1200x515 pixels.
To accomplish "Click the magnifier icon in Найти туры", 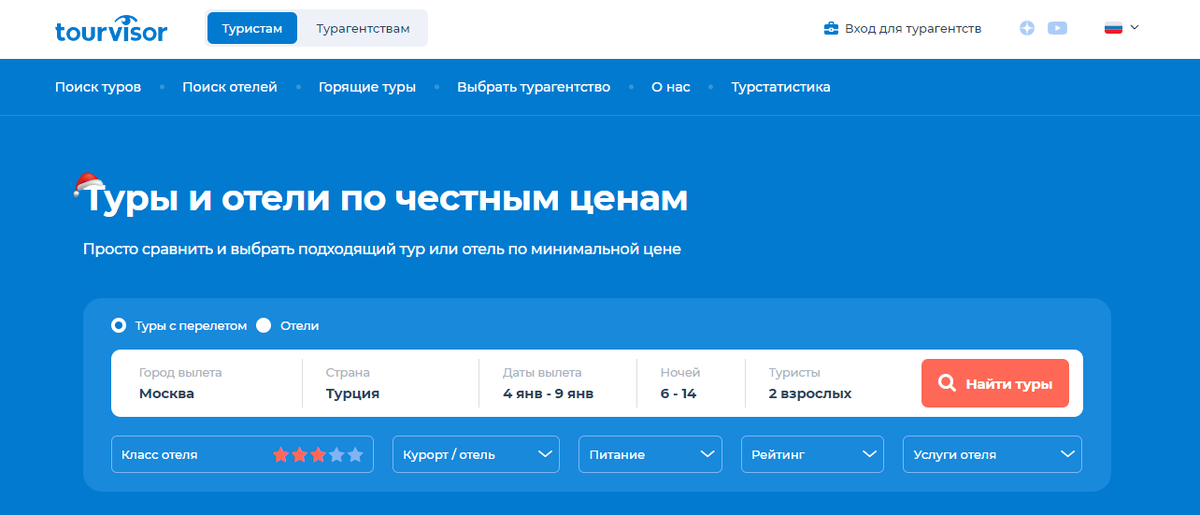I will pyautogui.click(x=946, y=383).
